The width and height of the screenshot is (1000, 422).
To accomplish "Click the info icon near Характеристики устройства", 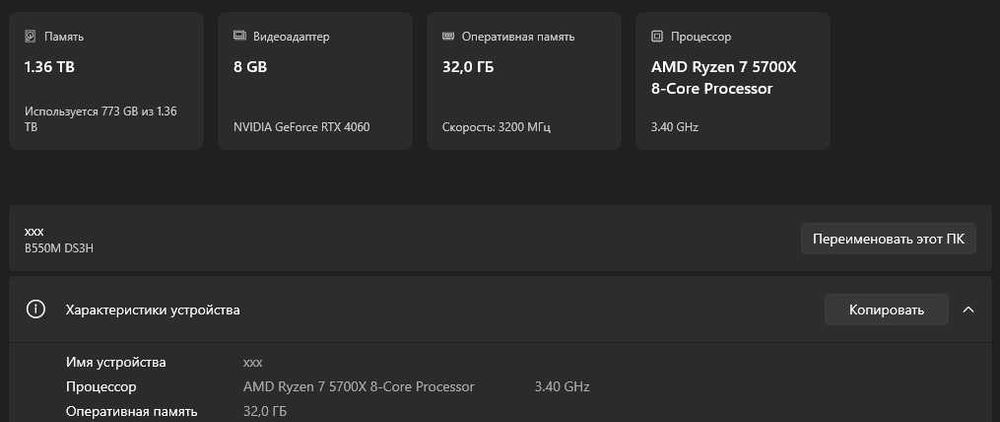I will pos(36,310).
